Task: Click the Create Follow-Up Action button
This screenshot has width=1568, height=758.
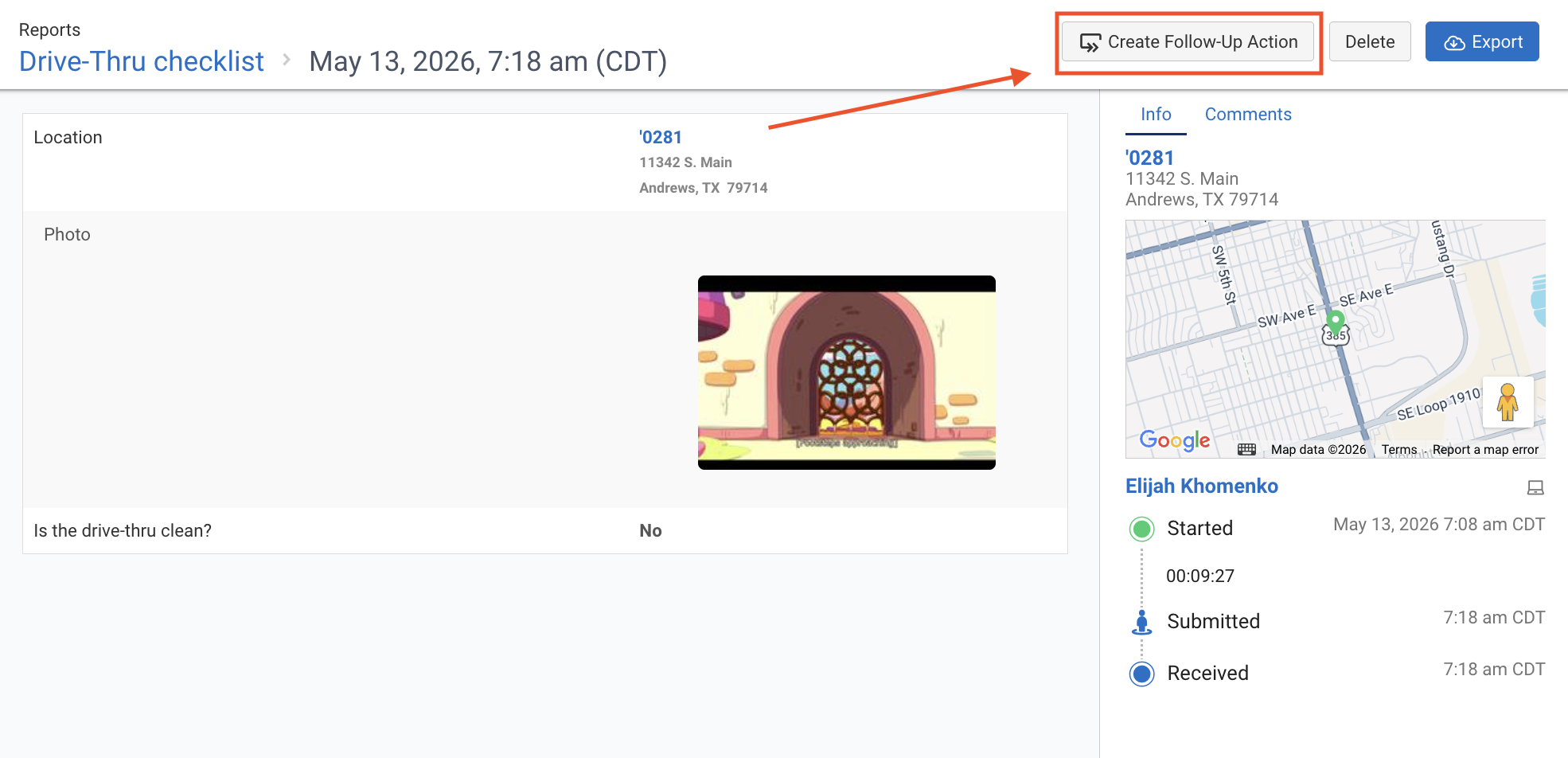Action: tap(1188, 41)
